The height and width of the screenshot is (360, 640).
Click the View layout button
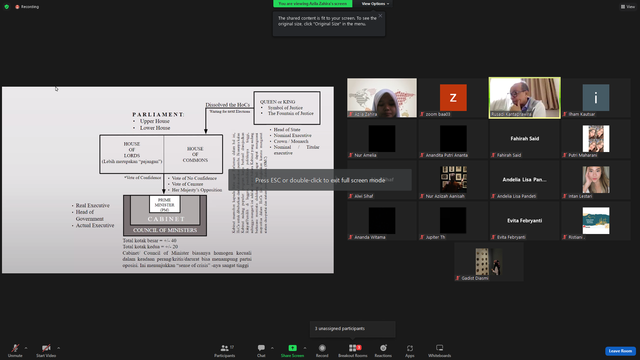[628, 7]
